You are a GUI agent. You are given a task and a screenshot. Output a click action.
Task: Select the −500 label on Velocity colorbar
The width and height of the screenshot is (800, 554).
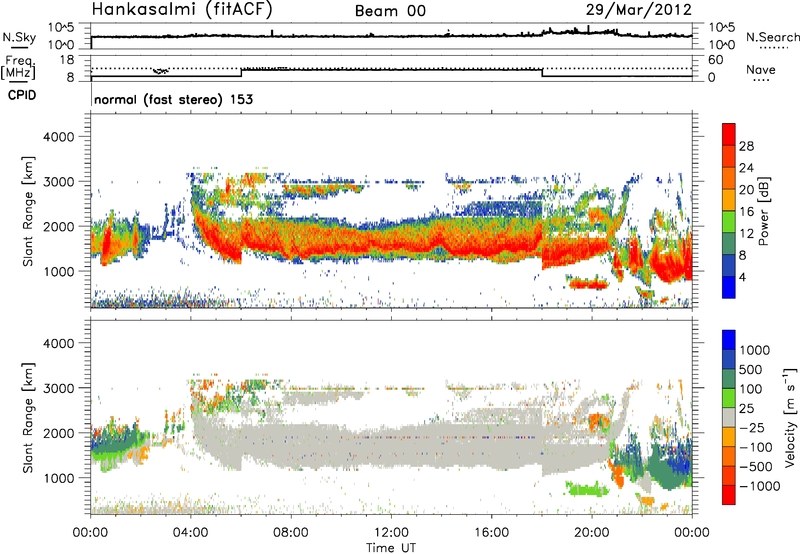(x=756, y=466)
